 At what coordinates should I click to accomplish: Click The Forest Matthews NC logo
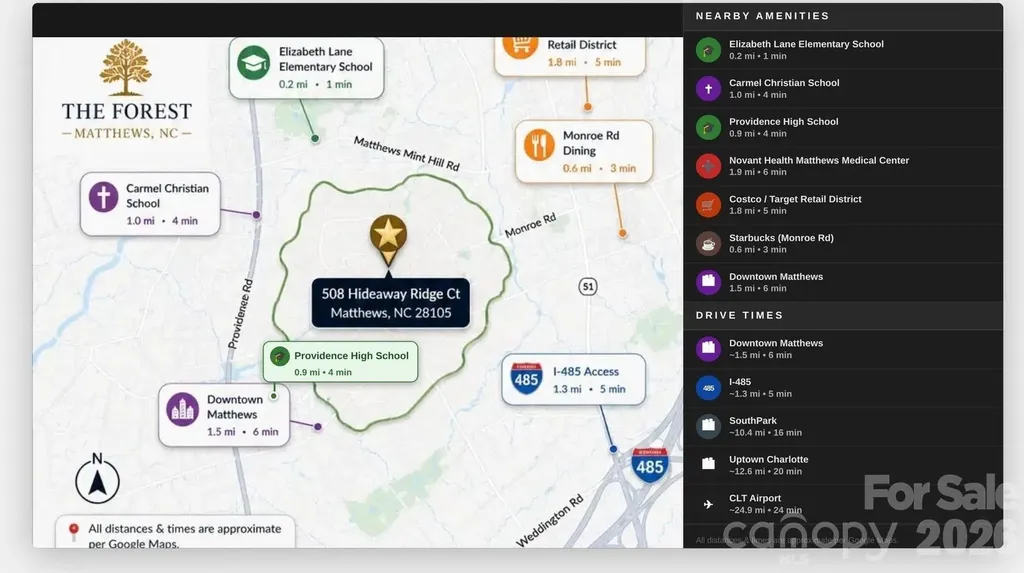click(x=126, y=90)
